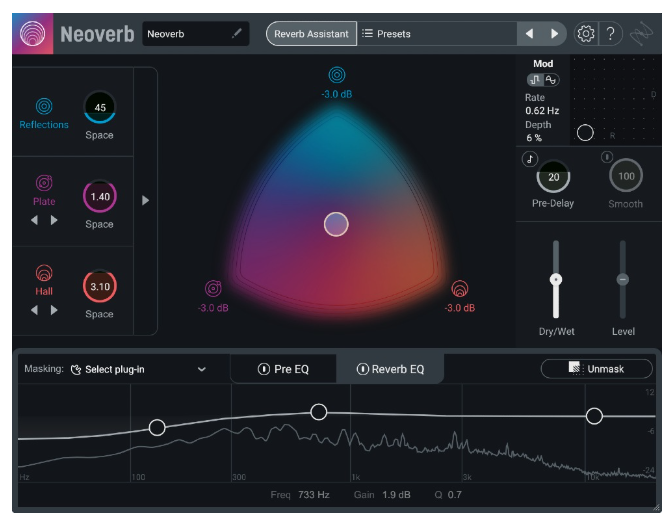Click the Pre-Delay knob
Viewport: 670px width, 522px height.
point(553,176)
